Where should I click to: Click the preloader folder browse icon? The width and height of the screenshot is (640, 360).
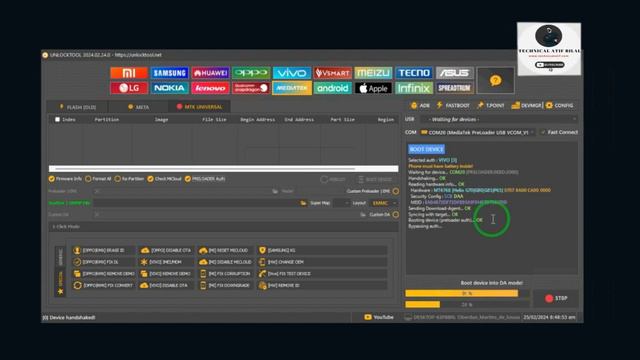click(275, 191)
